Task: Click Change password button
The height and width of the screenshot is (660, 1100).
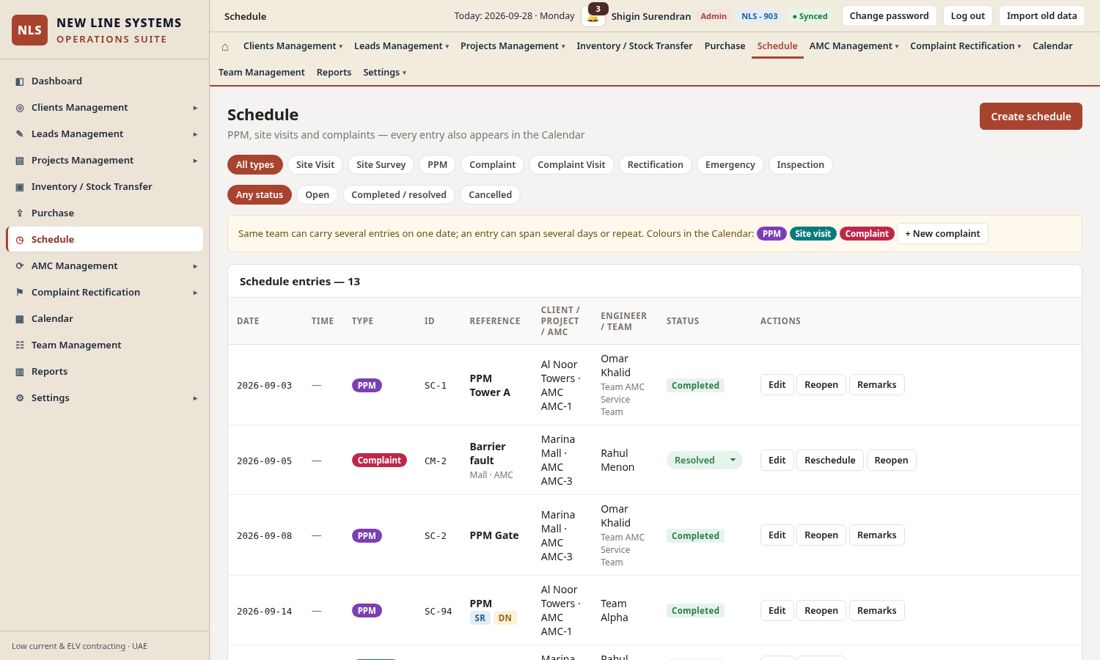Action: pos(888,16)
